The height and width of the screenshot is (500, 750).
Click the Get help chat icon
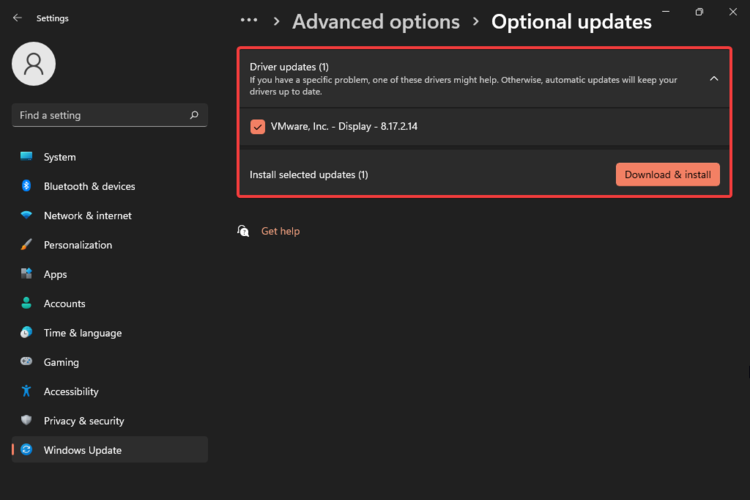[243, 231]
